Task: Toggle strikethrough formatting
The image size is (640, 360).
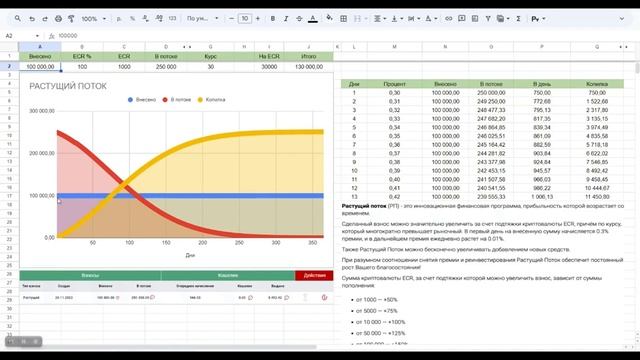Action: coord(299,19)
